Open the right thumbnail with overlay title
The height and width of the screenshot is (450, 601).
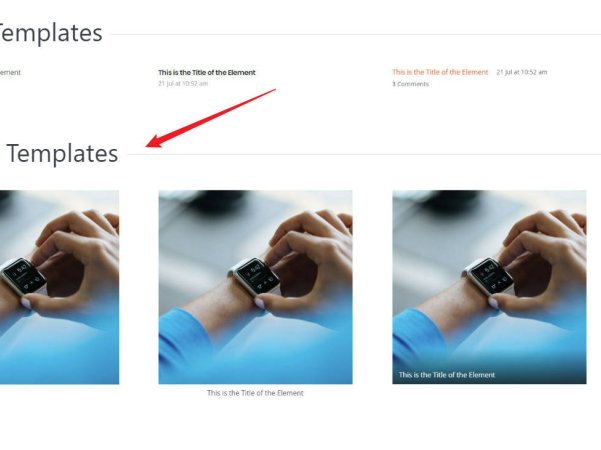[489, 287]
